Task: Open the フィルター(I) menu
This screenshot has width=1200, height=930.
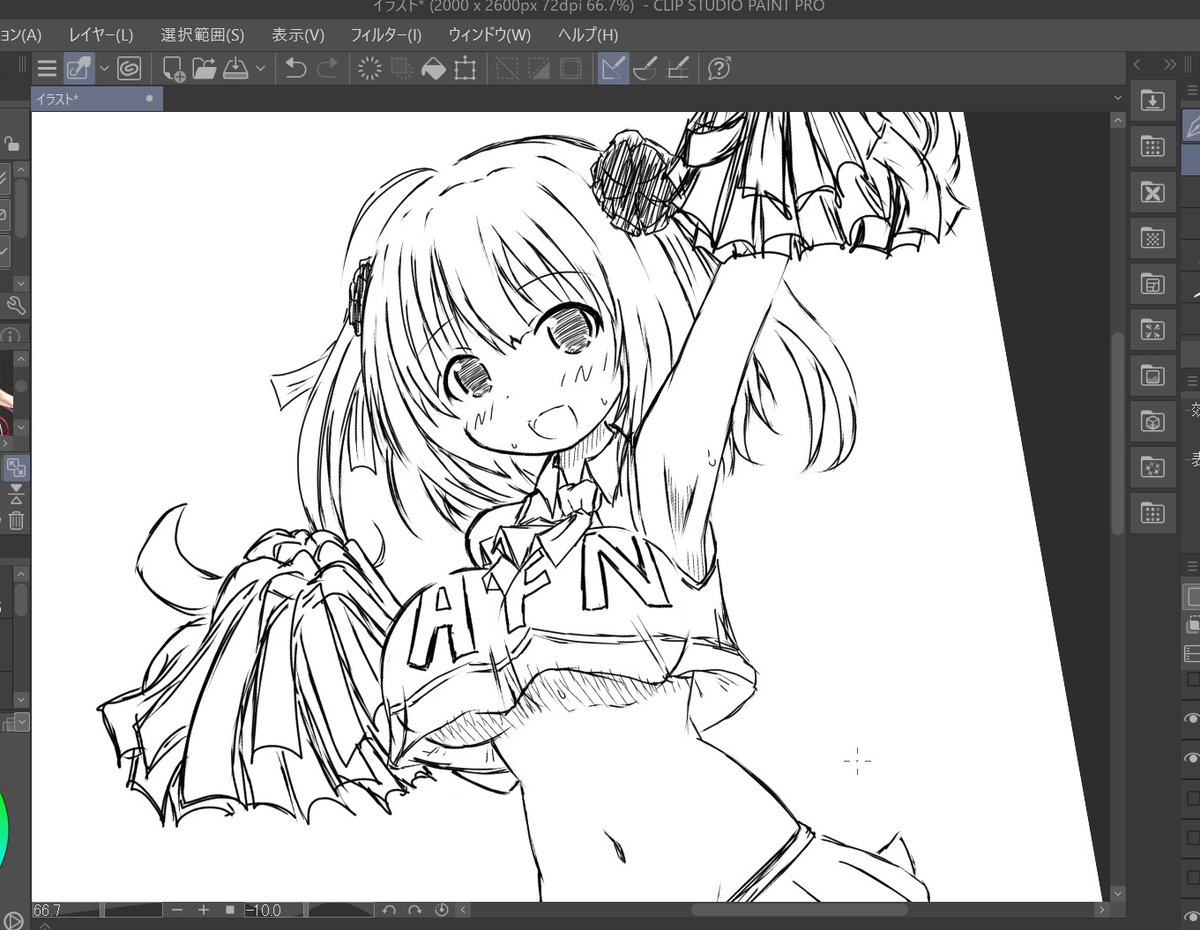Action: click(386, 35)
